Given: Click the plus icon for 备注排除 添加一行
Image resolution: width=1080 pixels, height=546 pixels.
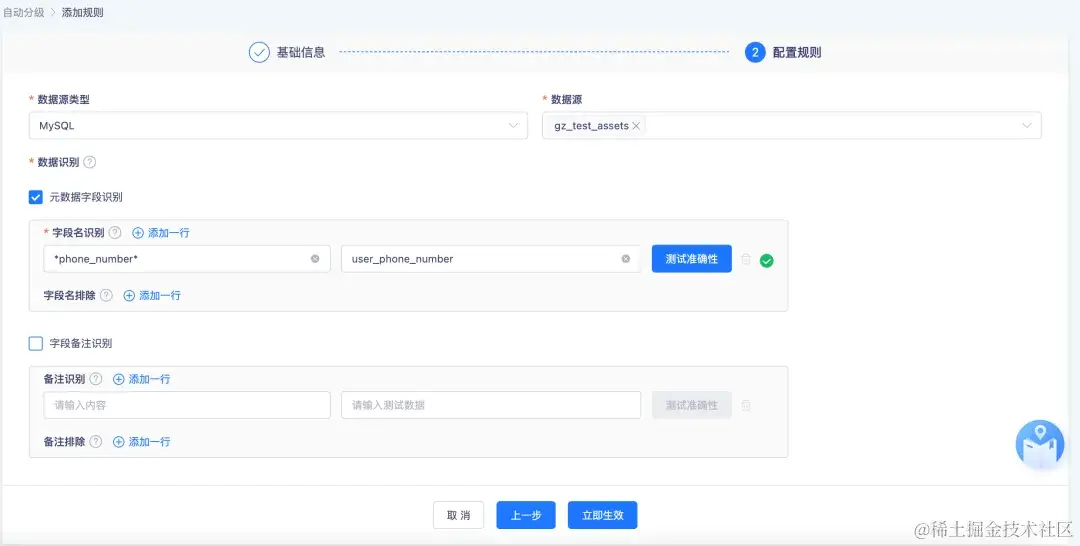Looking at the screenshot, I should 118,441.
